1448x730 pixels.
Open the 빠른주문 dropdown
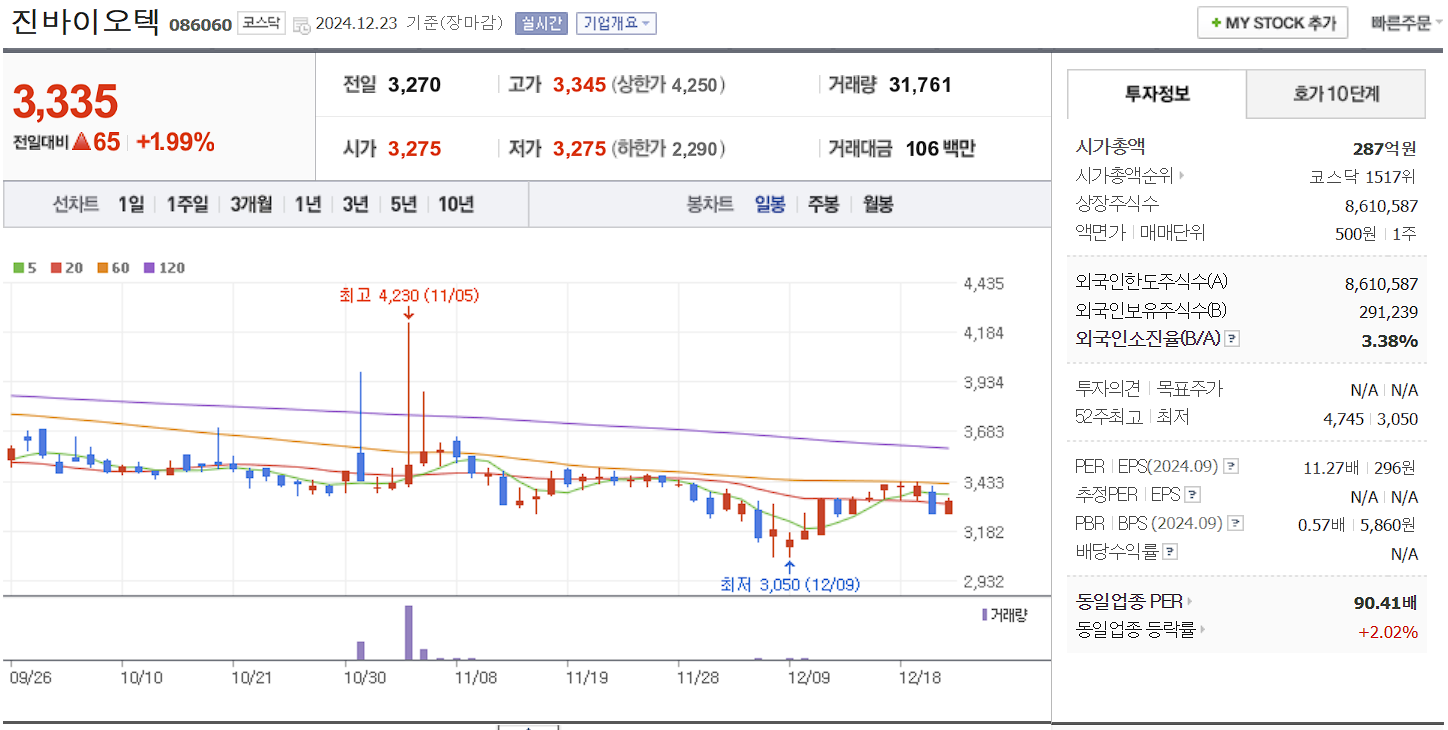click(1403, 22)
